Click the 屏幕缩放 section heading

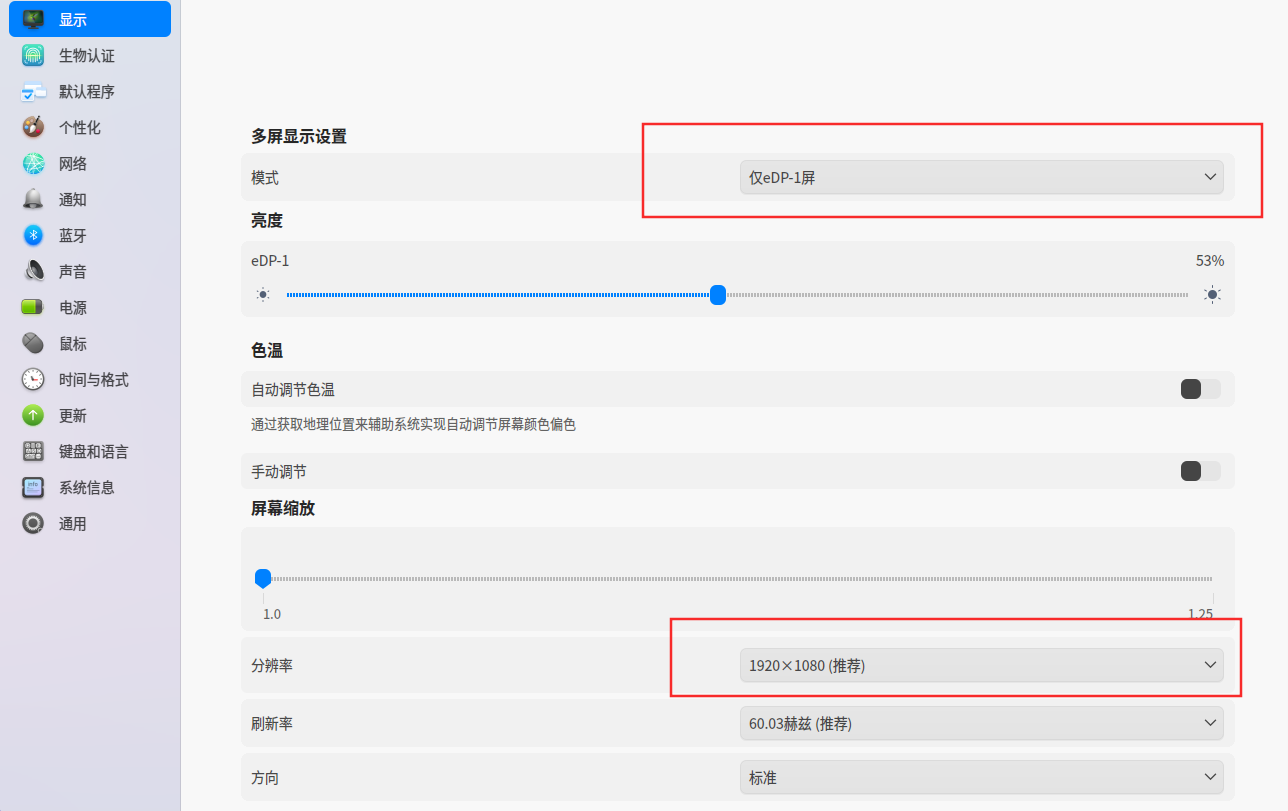[283, 508]
